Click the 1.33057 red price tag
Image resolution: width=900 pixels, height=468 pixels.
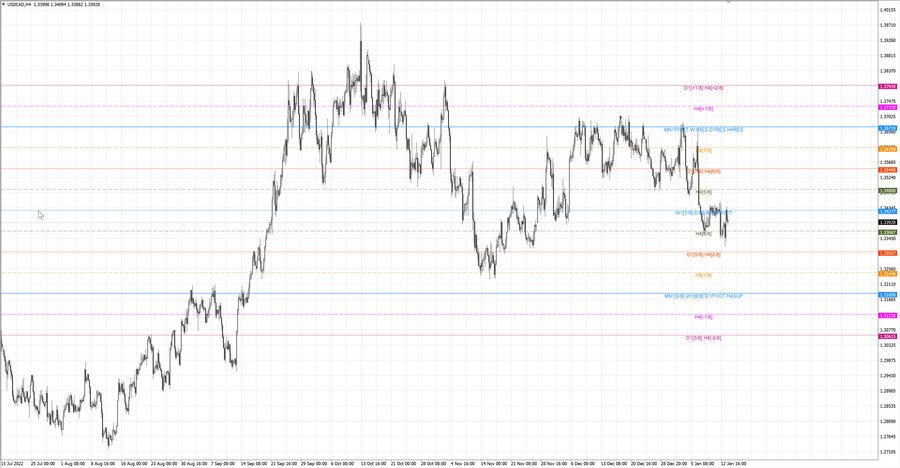coord(887,253)
